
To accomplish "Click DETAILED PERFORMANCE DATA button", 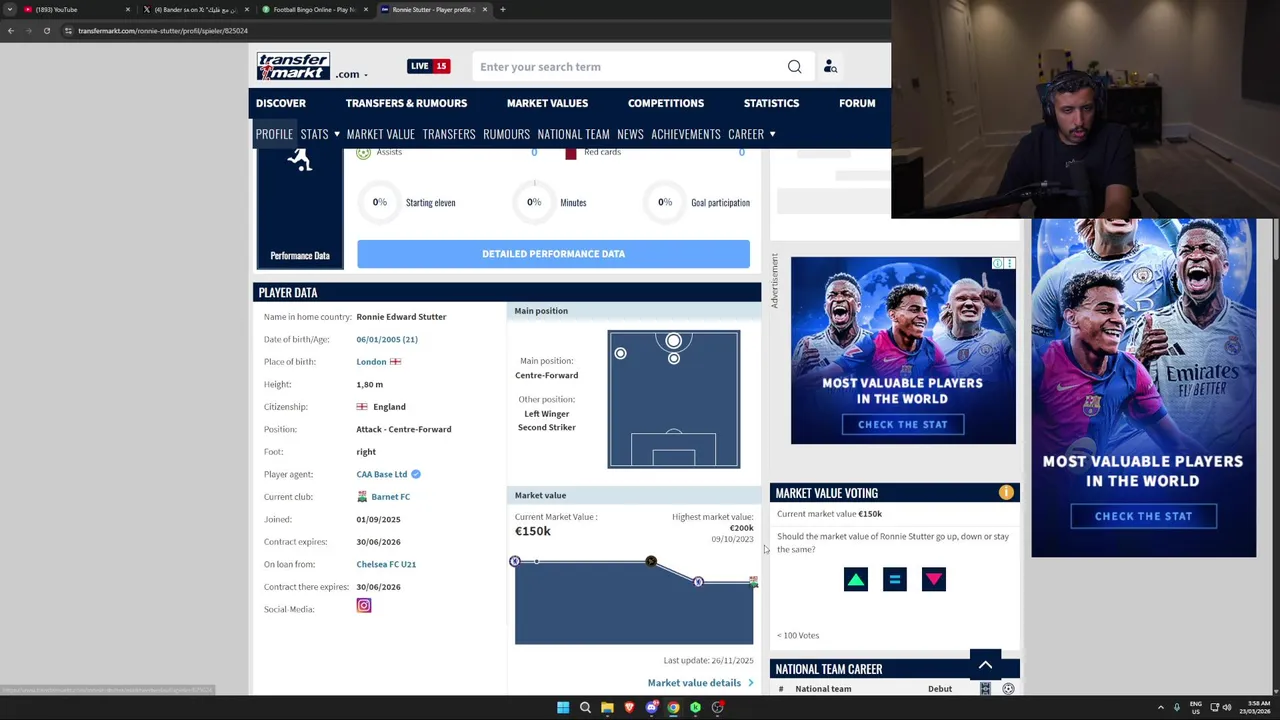I will pos(553,254).
